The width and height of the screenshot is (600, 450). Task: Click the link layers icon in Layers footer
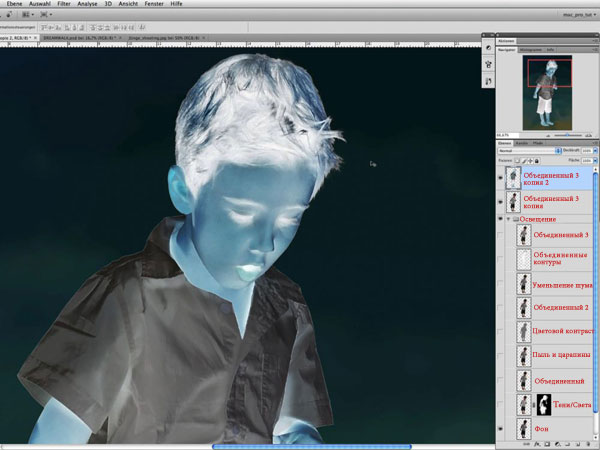pyautogui.click(x=527, y=444)
